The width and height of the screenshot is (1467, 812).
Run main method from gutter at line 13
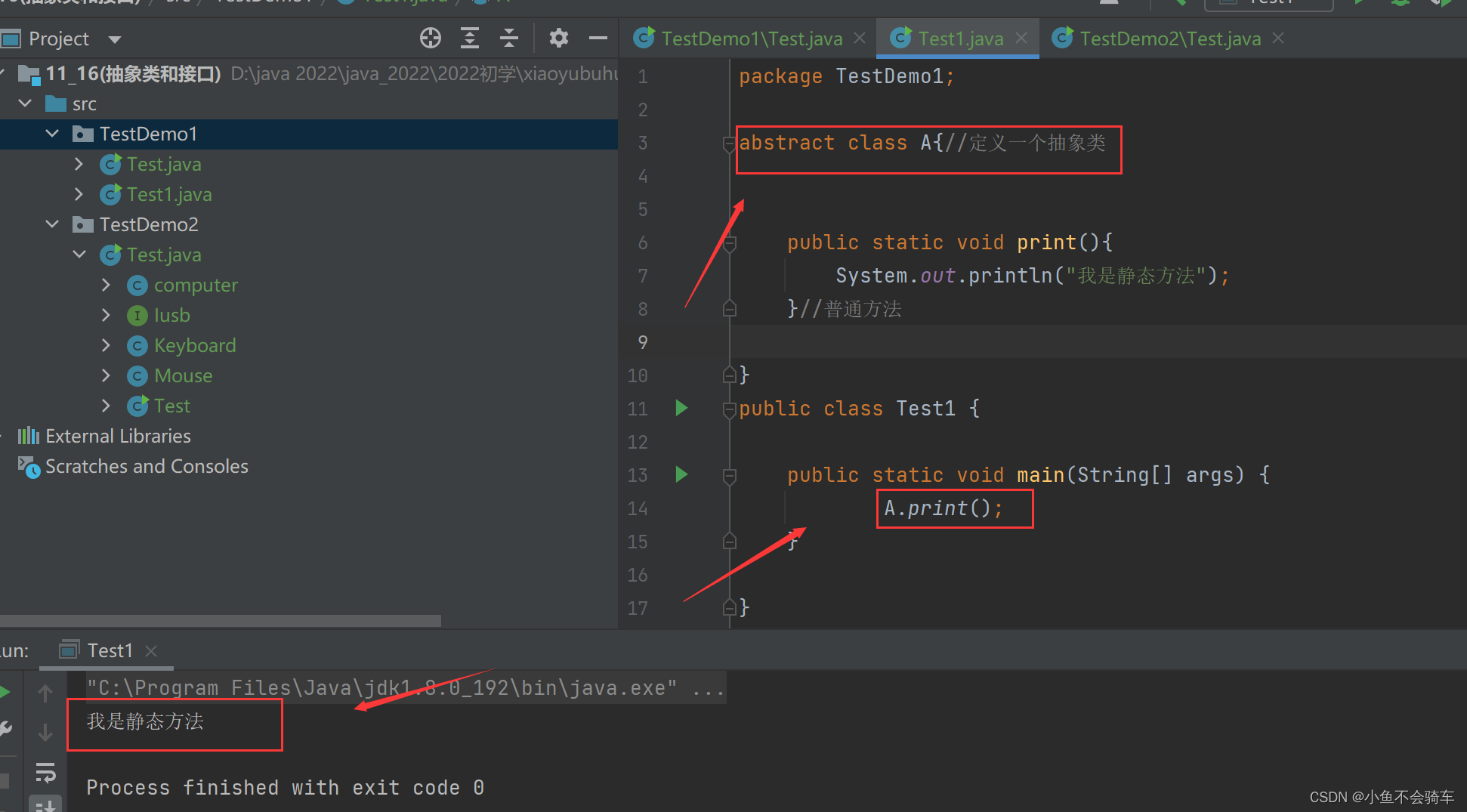point(681,474)
